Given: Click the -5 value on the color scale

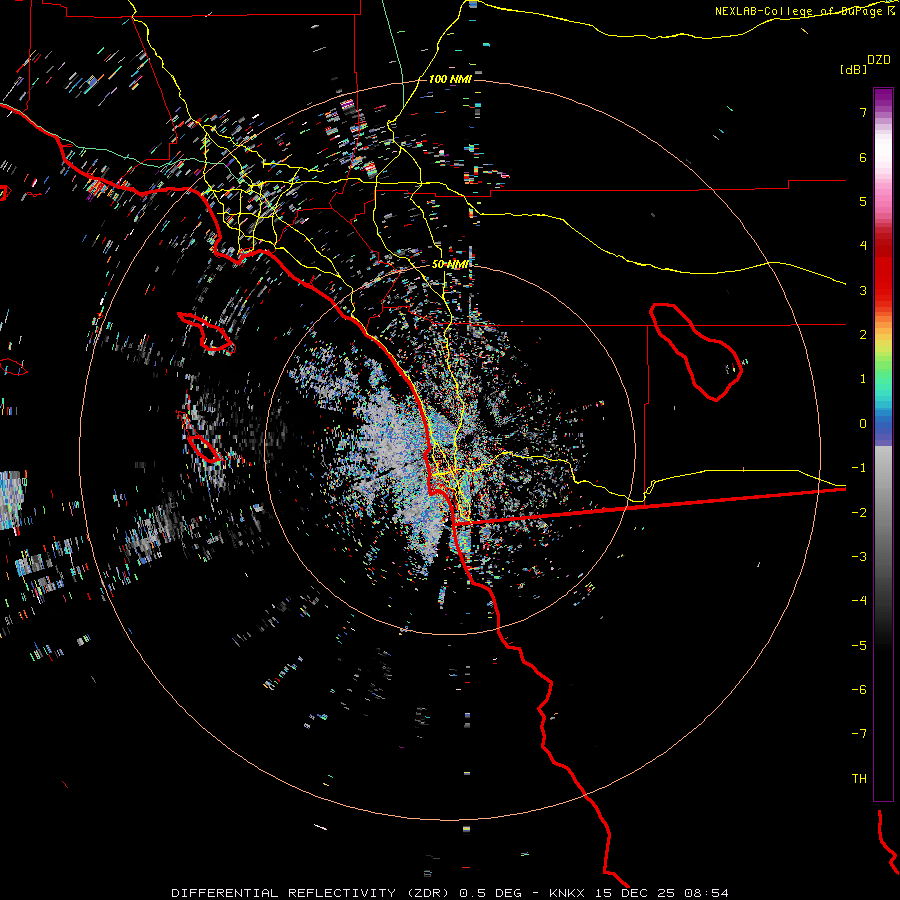Looking at the screenshot, I should [x=859, y=646].
